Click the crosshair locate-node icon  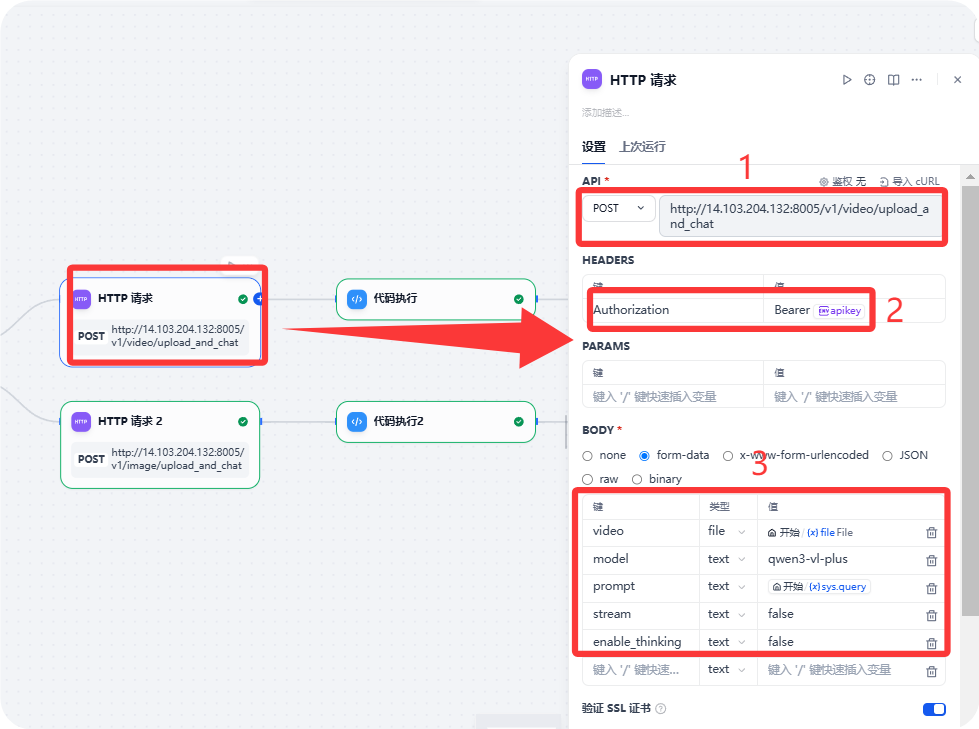(870, 80)
